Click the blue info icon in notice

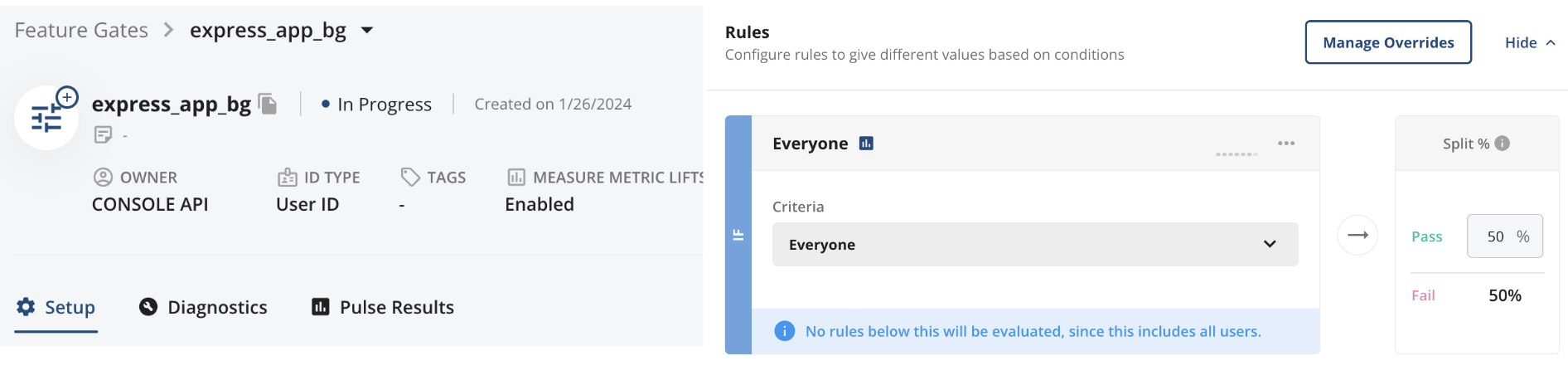point(784,331)
